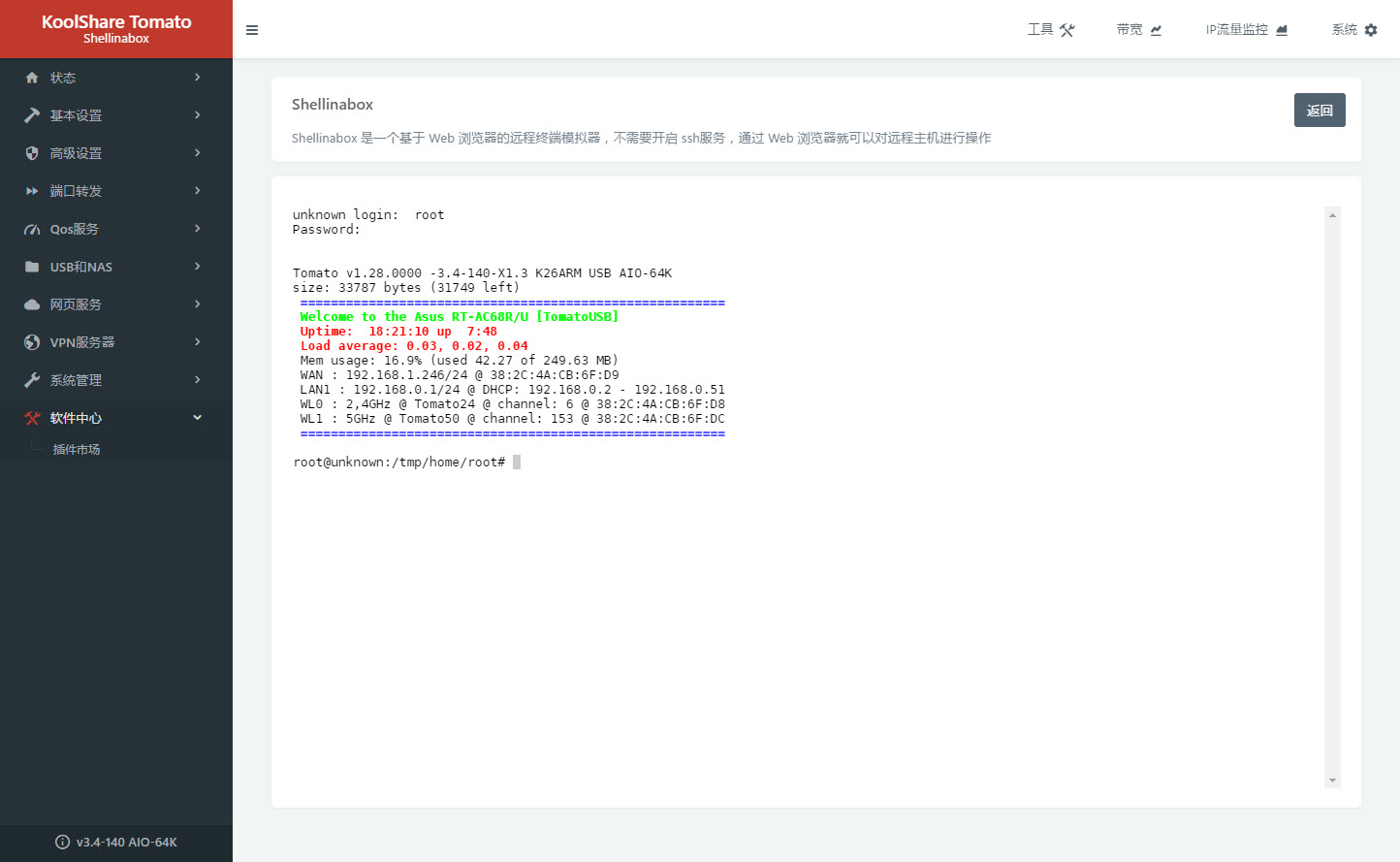Open the 工具 menu in top bar
The height and width of the screenshot is (862, 1400).
coord(1051,30)
